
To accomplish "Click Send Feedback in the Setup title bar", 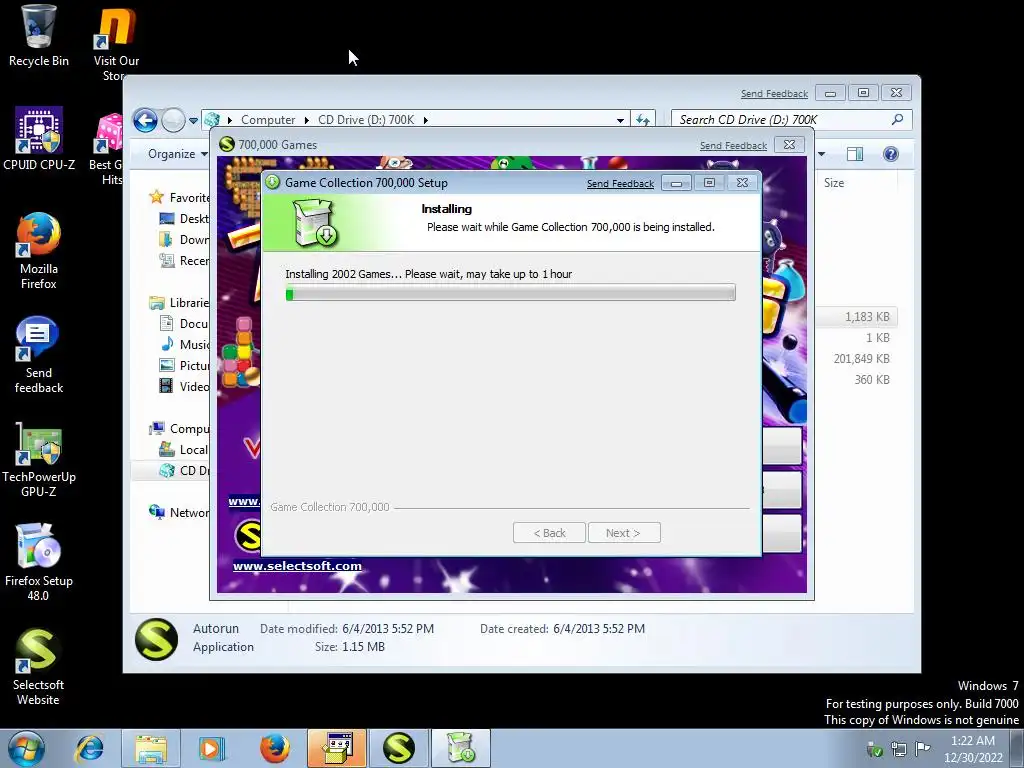I will (620, 184).
